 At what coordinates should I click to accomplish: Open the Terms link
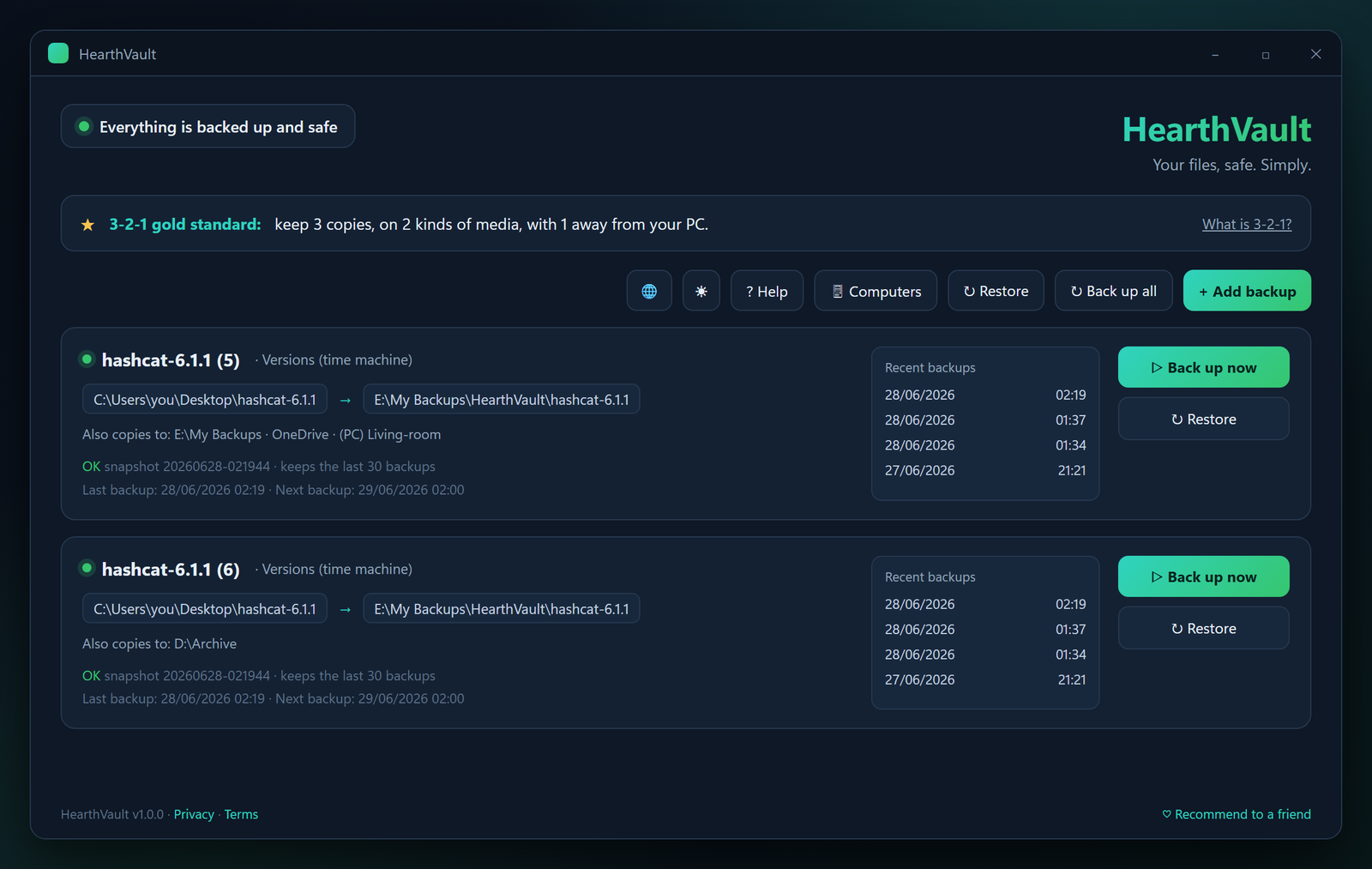click(241, 814)
